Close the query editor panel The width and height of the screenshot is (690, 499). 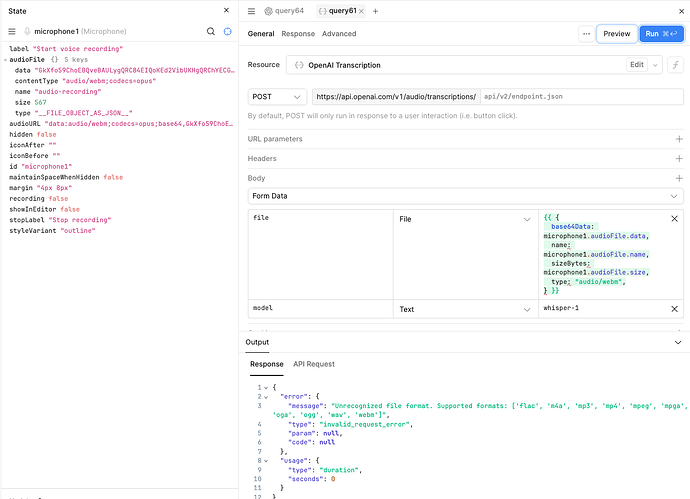click(681, 11)
